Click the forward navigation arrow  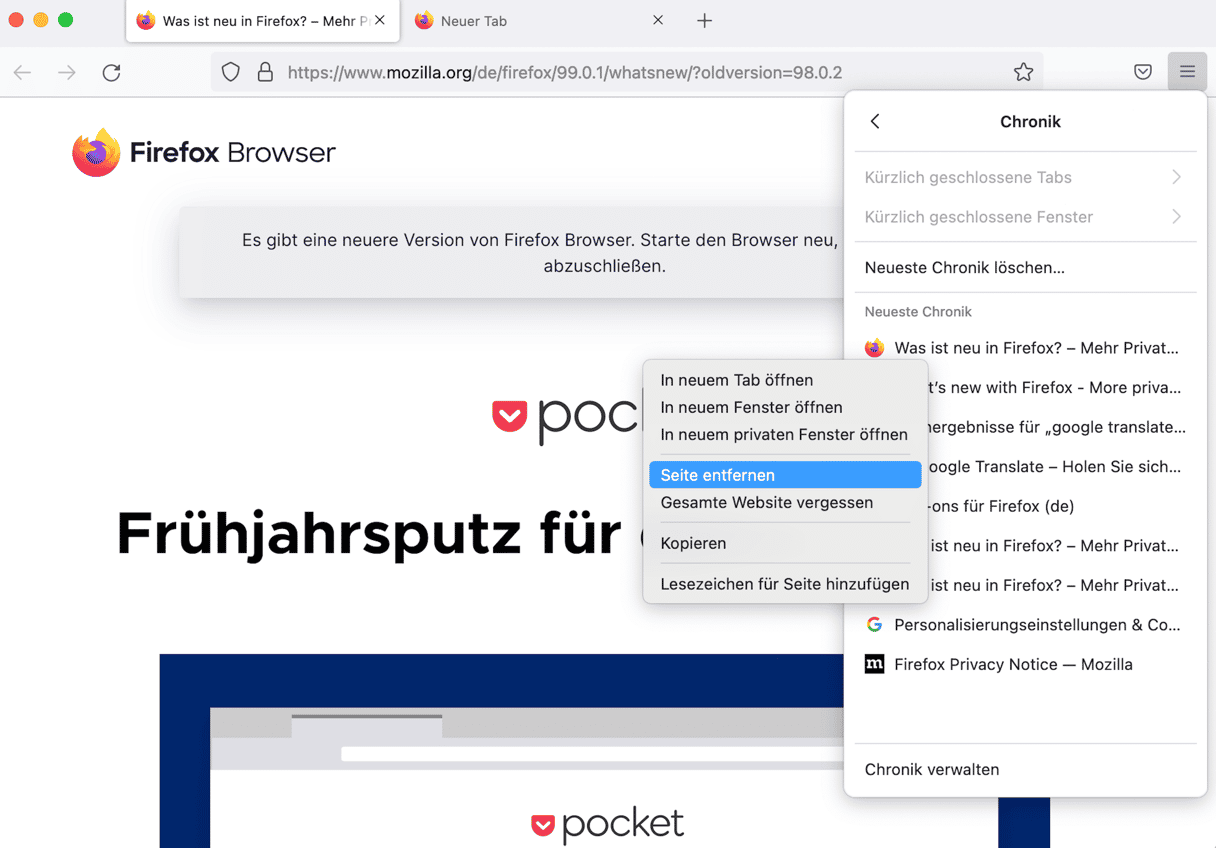(x=67, y=72)
